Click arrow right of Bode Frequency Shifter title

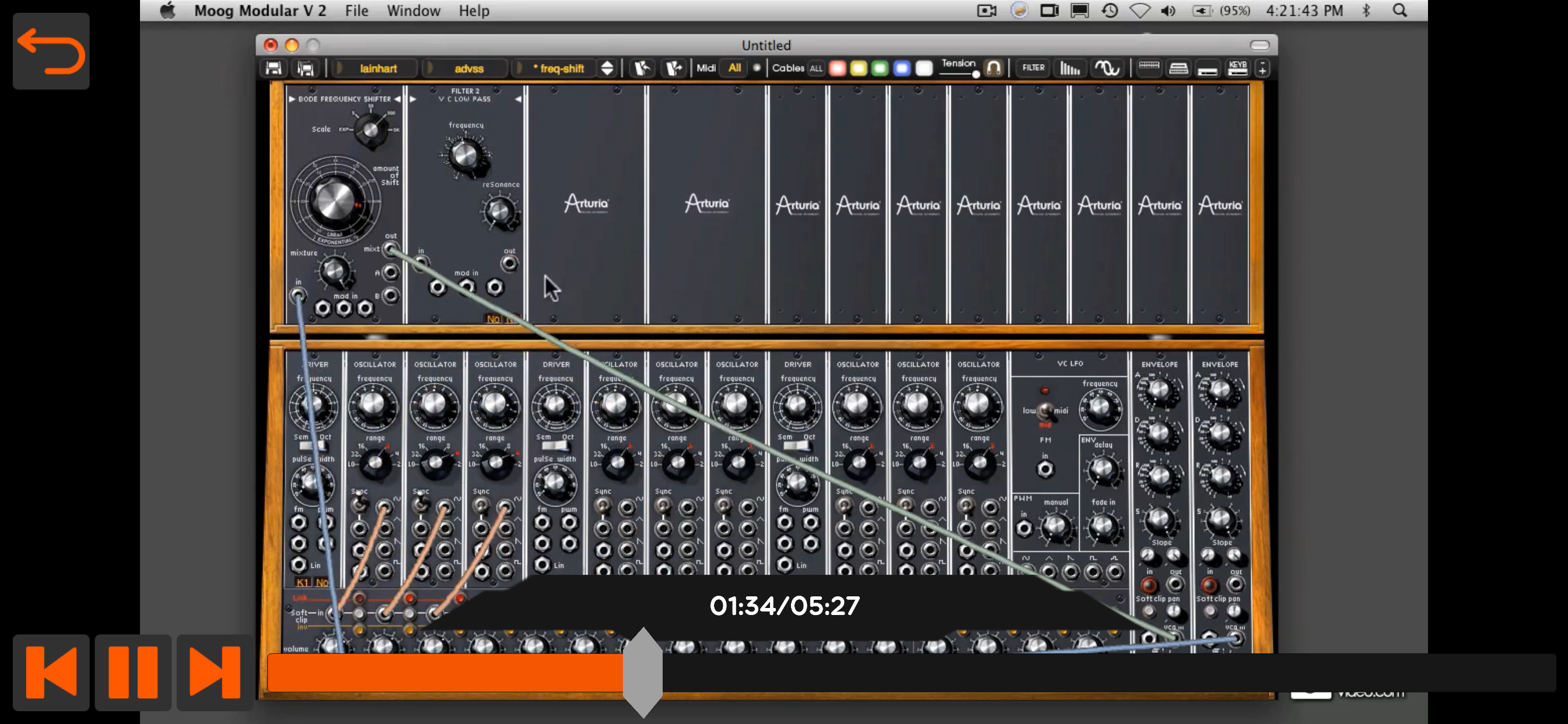point(397,99)
